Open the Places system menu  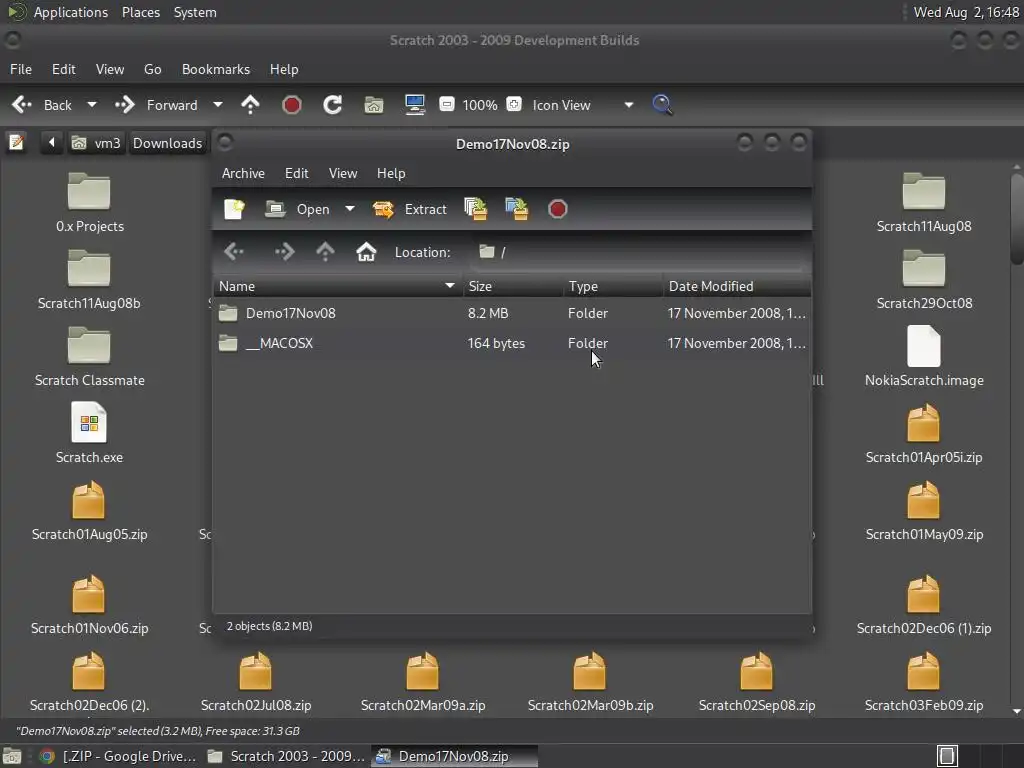pos(140,12)
